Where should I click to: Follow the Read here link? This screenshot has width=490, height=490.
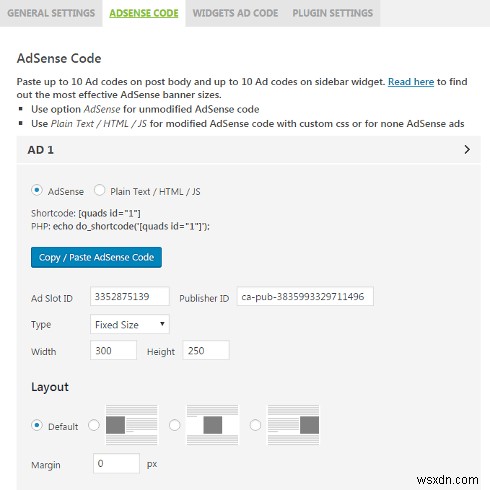[x=411, y=82]
